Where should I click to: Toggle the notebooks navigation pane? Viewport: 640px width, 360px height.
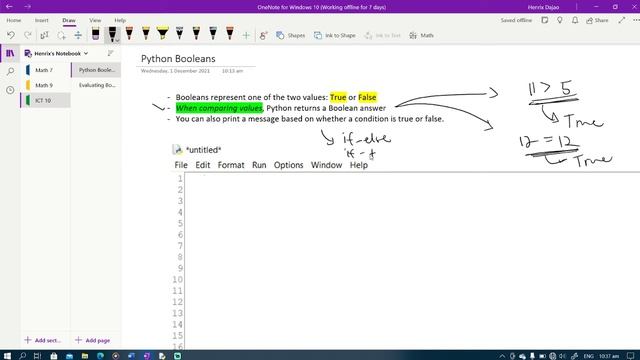[x=10, y=53]
